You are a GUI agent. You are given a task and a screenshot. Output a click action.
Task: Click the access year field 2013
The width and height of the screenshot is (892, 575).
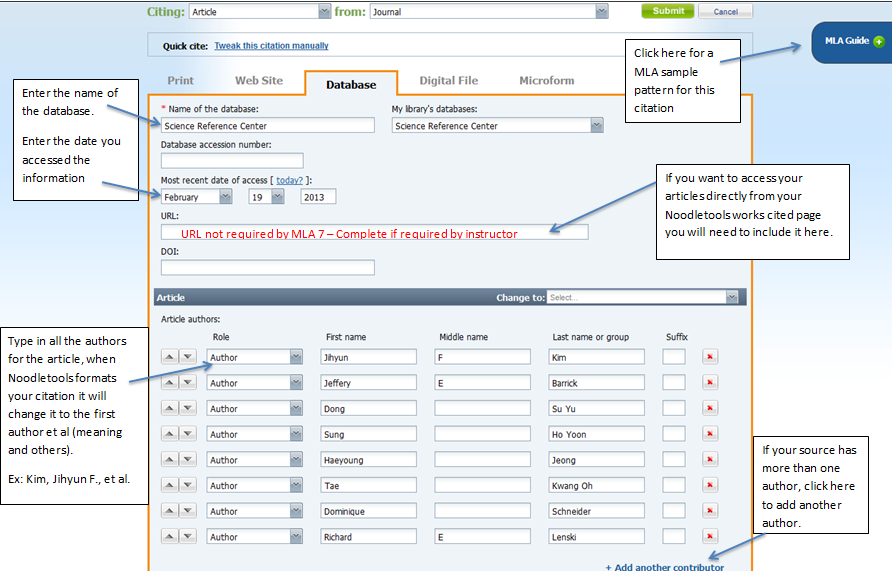(318, 197)
